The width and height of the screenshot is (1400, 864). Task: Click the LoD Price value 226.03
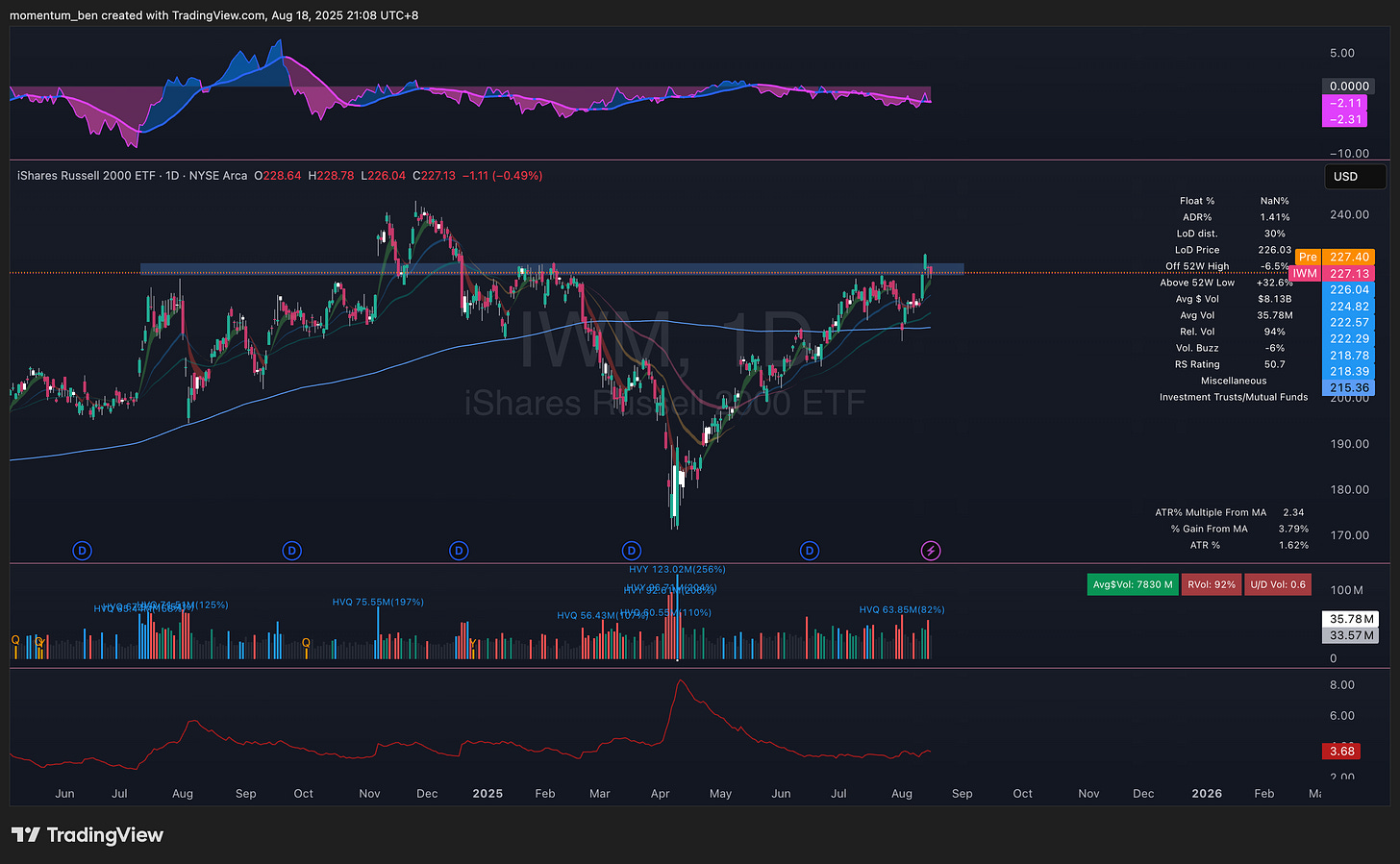[1274, 250]
